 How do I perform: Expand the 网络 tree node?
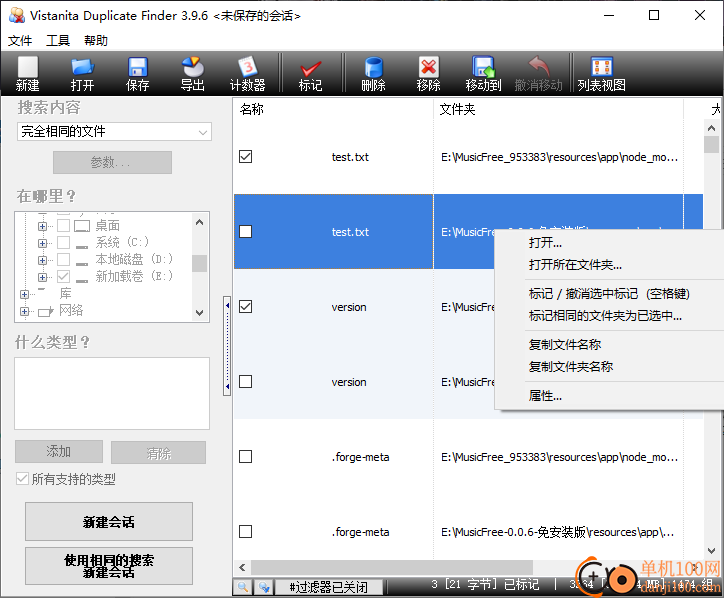pos(24,311)
